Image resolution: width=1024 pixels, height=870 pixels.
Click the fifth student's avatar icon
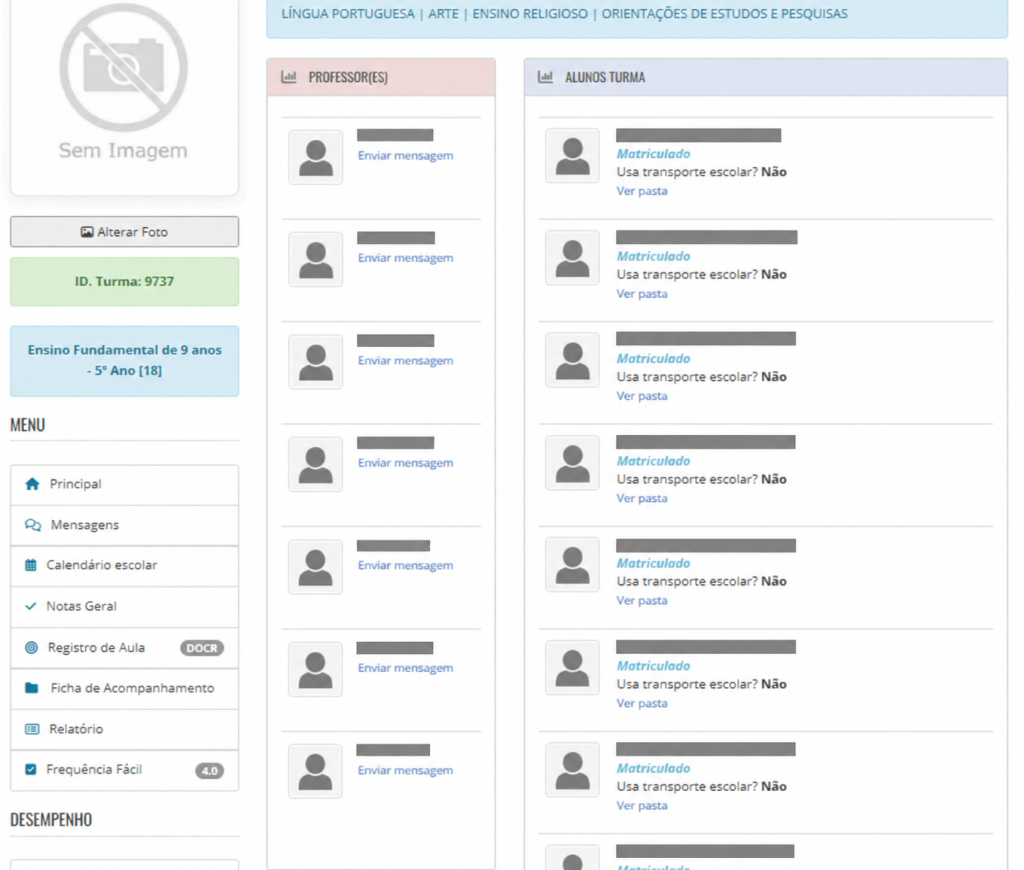coord(573,565)
